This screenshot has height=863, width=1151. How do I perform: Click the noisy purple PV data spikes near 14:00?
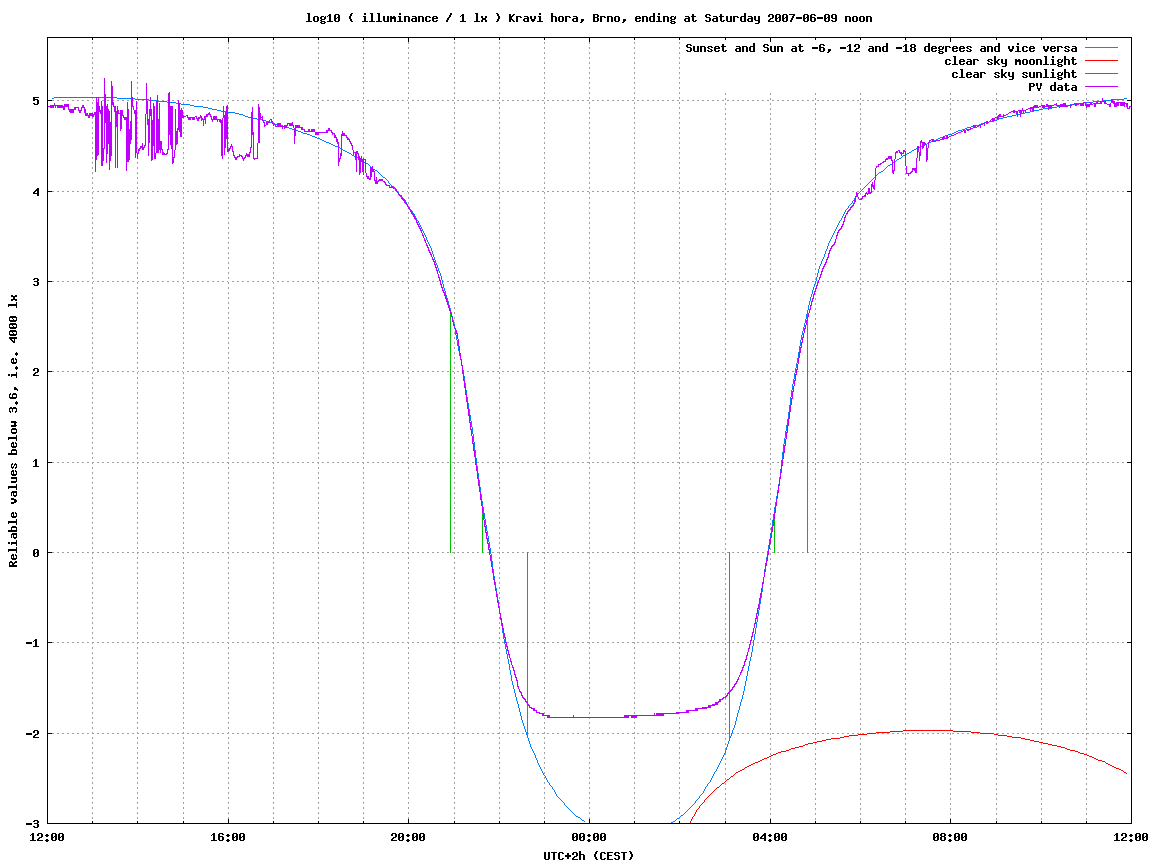coord(138,125)
